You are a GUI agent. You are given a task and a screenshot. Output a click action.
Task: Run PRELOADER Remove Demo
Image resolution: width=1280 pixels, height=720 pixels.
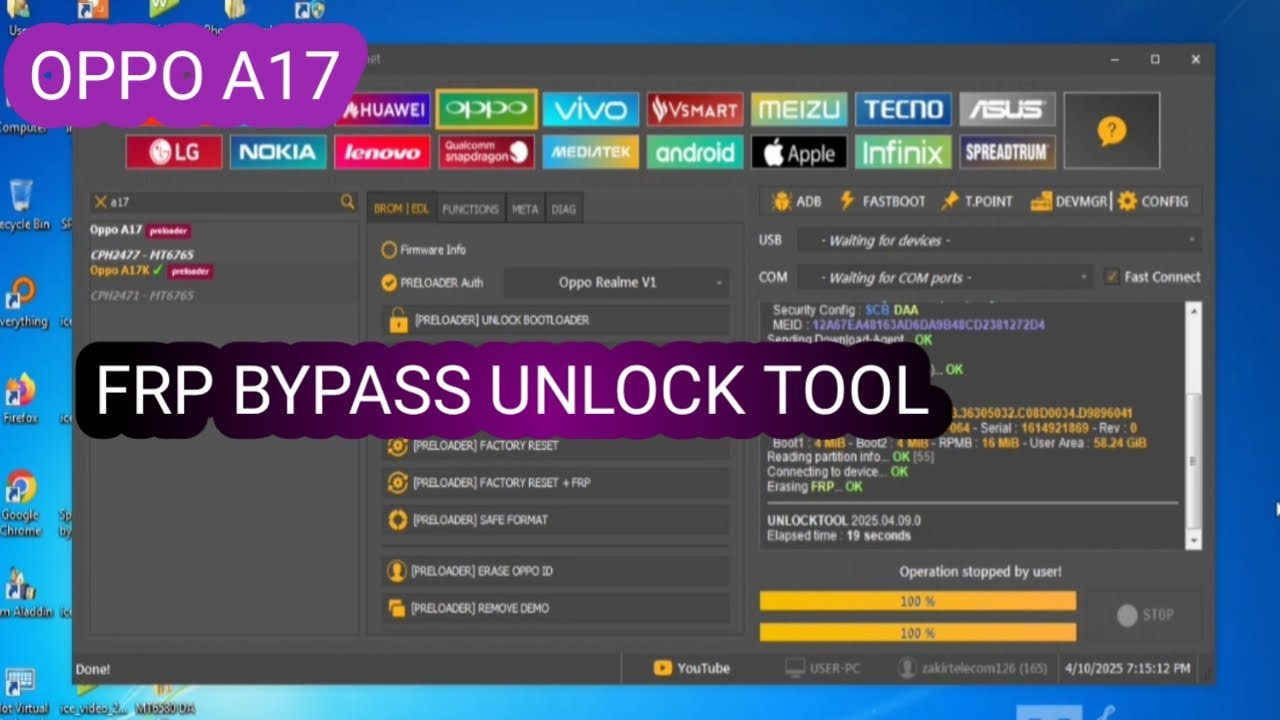coord(555,608)
